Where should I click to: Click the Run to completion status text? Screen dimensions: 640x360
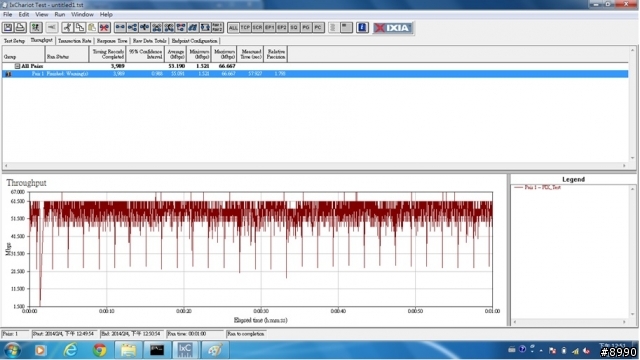(x=246, y=334)
